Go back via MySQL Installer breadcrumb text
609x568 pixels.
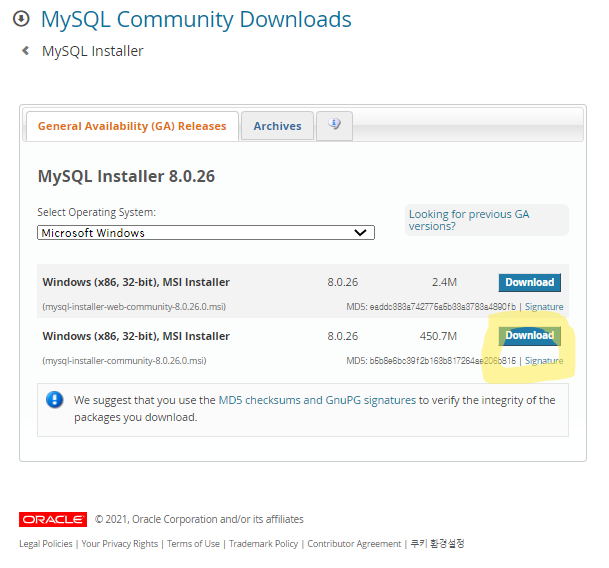click(x=93, y=51)
